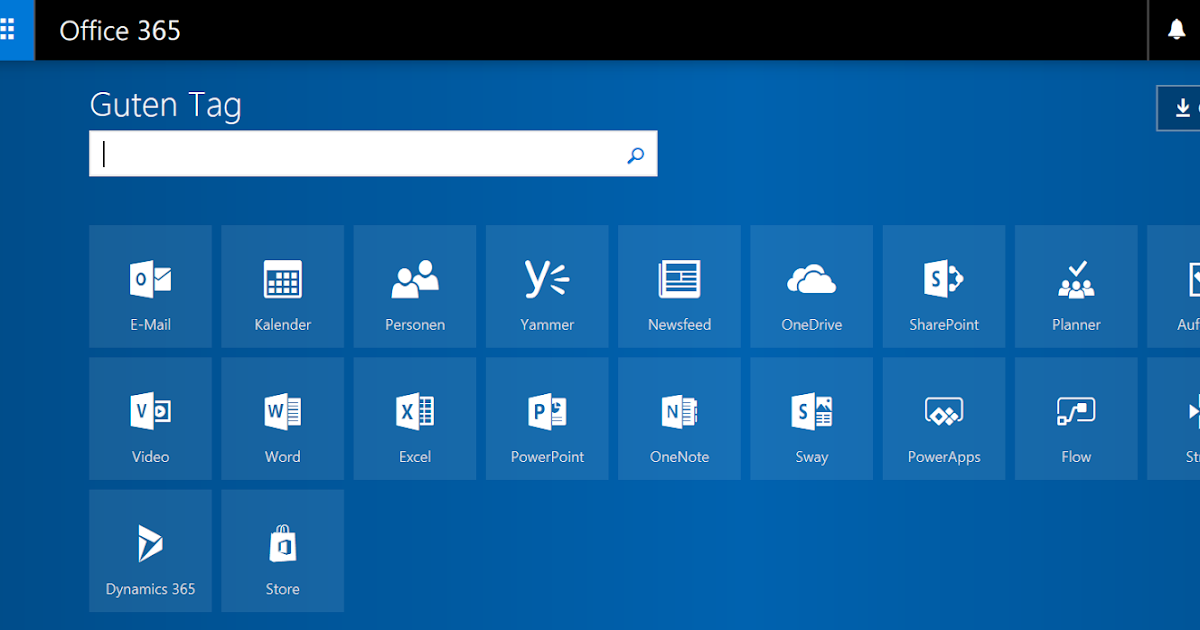Open the SharePoint tile
This screenshot has width=1200, height=630.
[944, 286]
